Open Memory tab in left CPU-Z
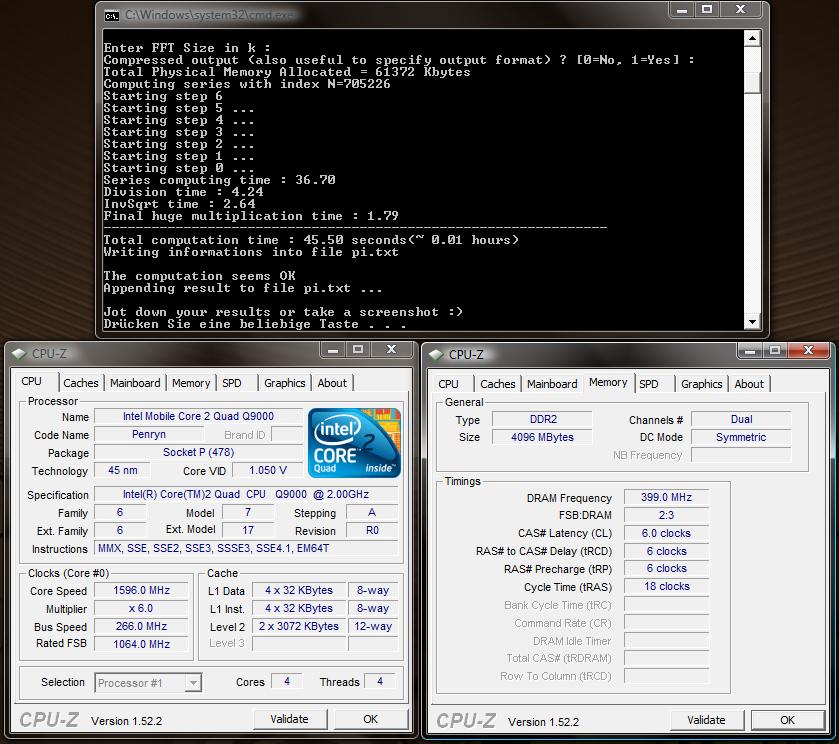The width and height of the screenshot is (839, 744). (x=191, y=383)
